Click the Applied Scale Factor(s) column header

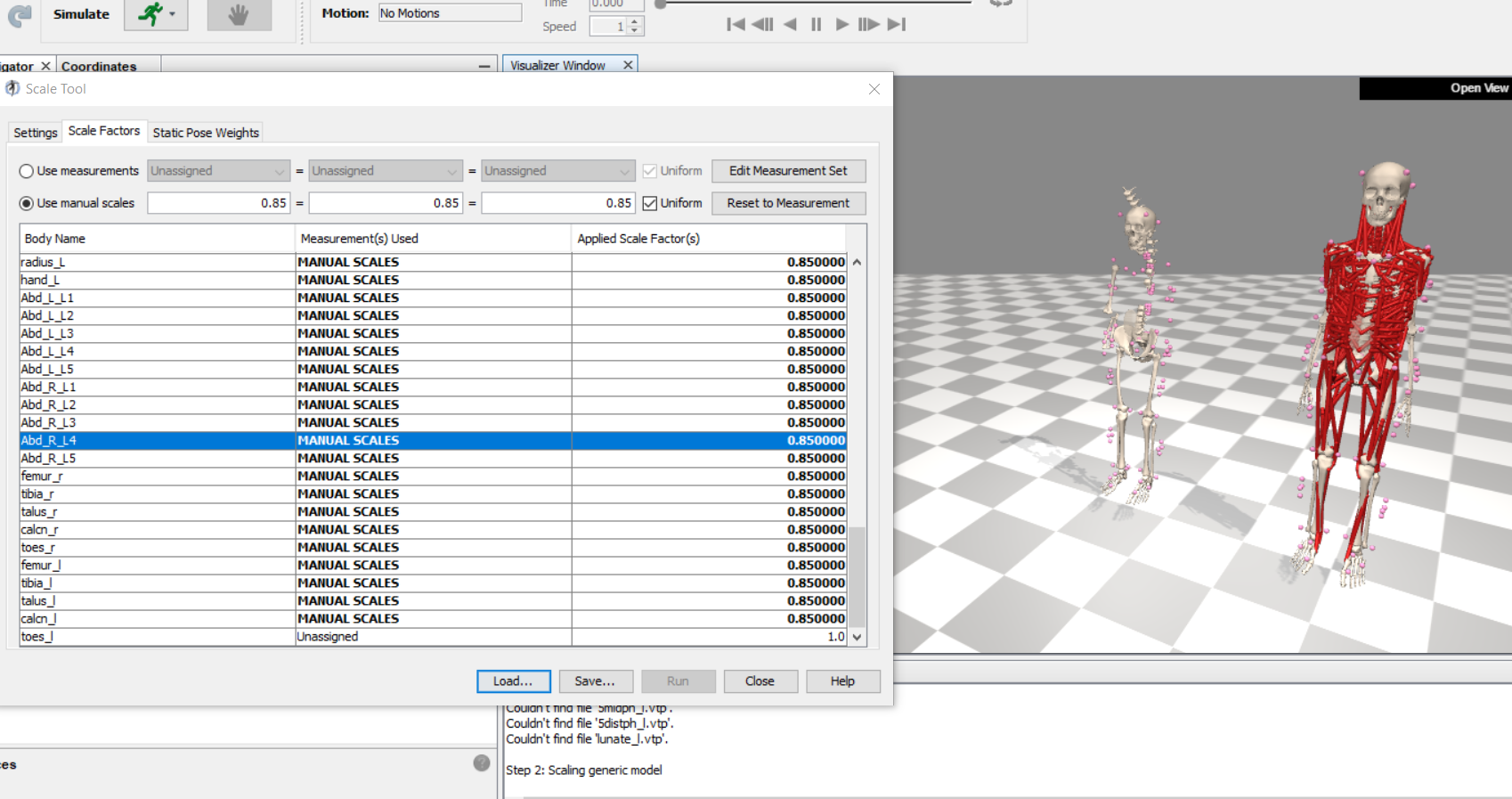[x=708, y=239]
